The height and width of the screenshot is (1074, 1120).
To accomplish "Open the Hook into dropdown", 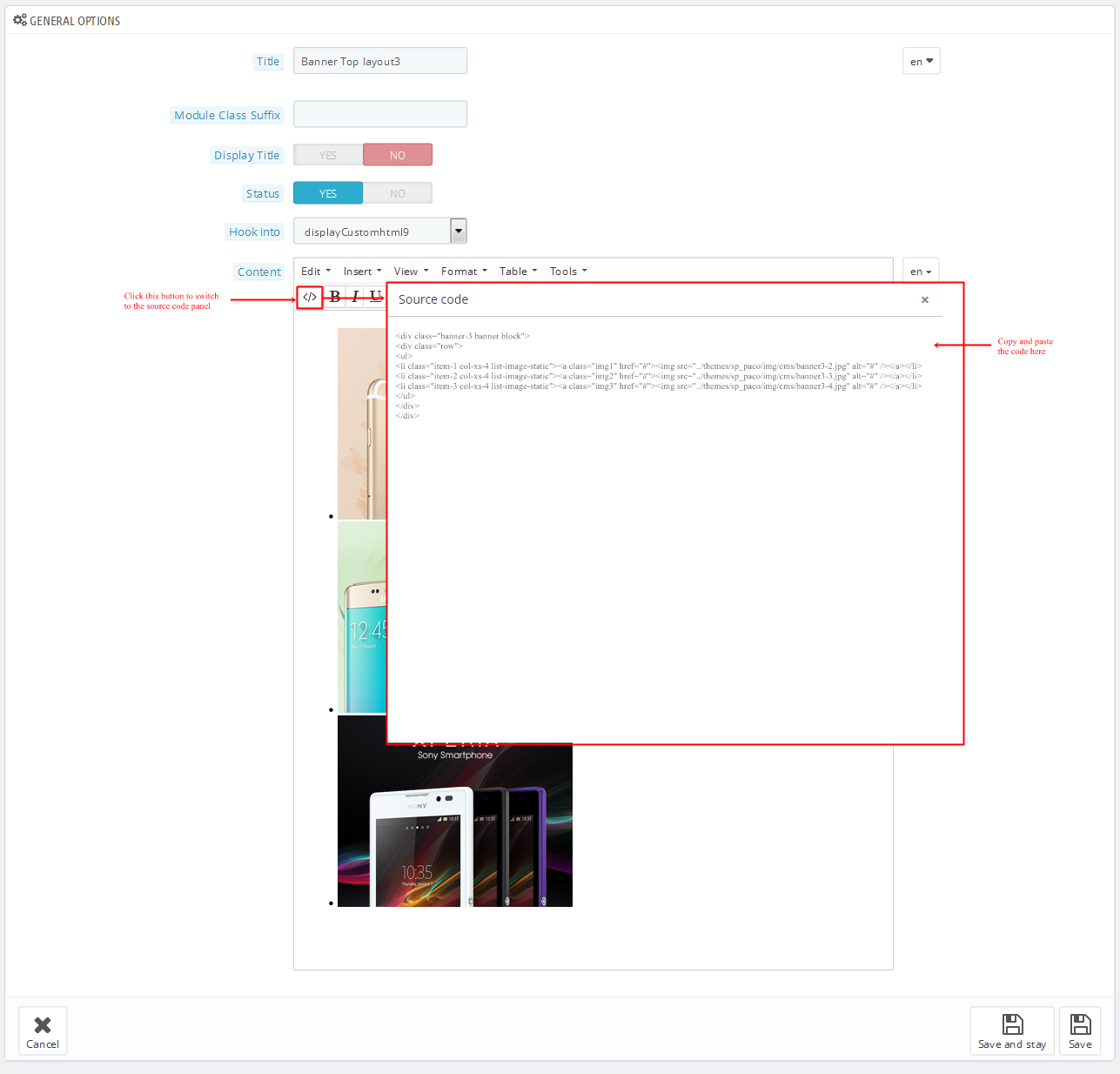I will pos(380,232).
